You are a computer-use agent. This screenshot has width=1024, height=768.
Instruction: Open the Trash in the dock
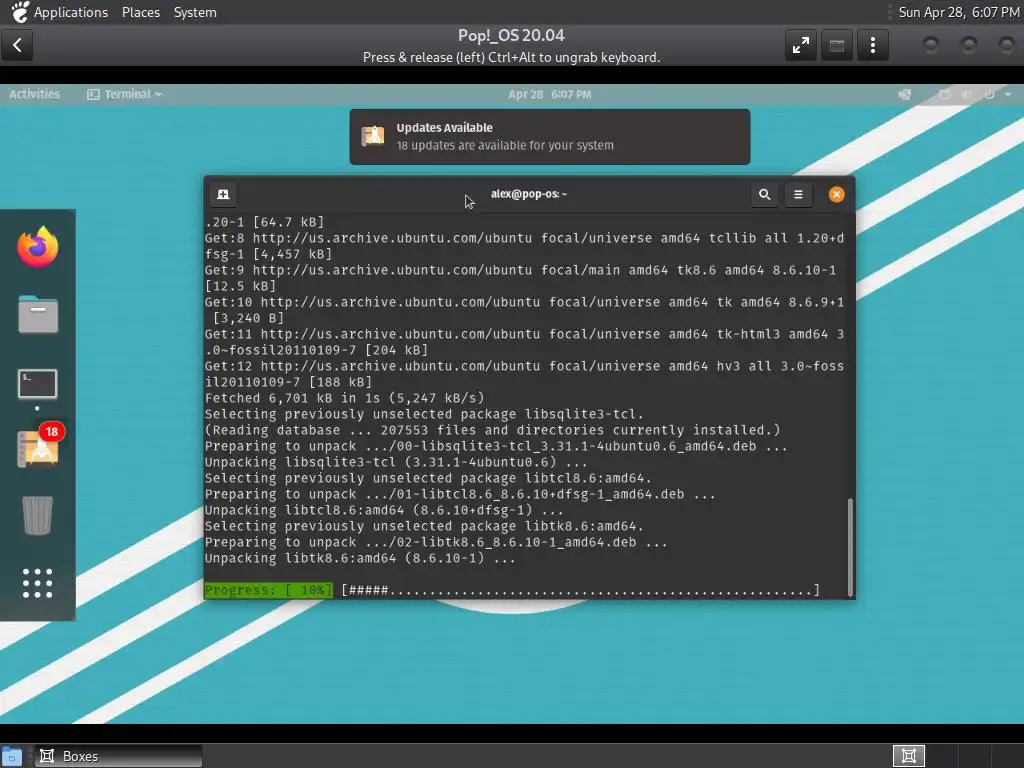[37, 515]
